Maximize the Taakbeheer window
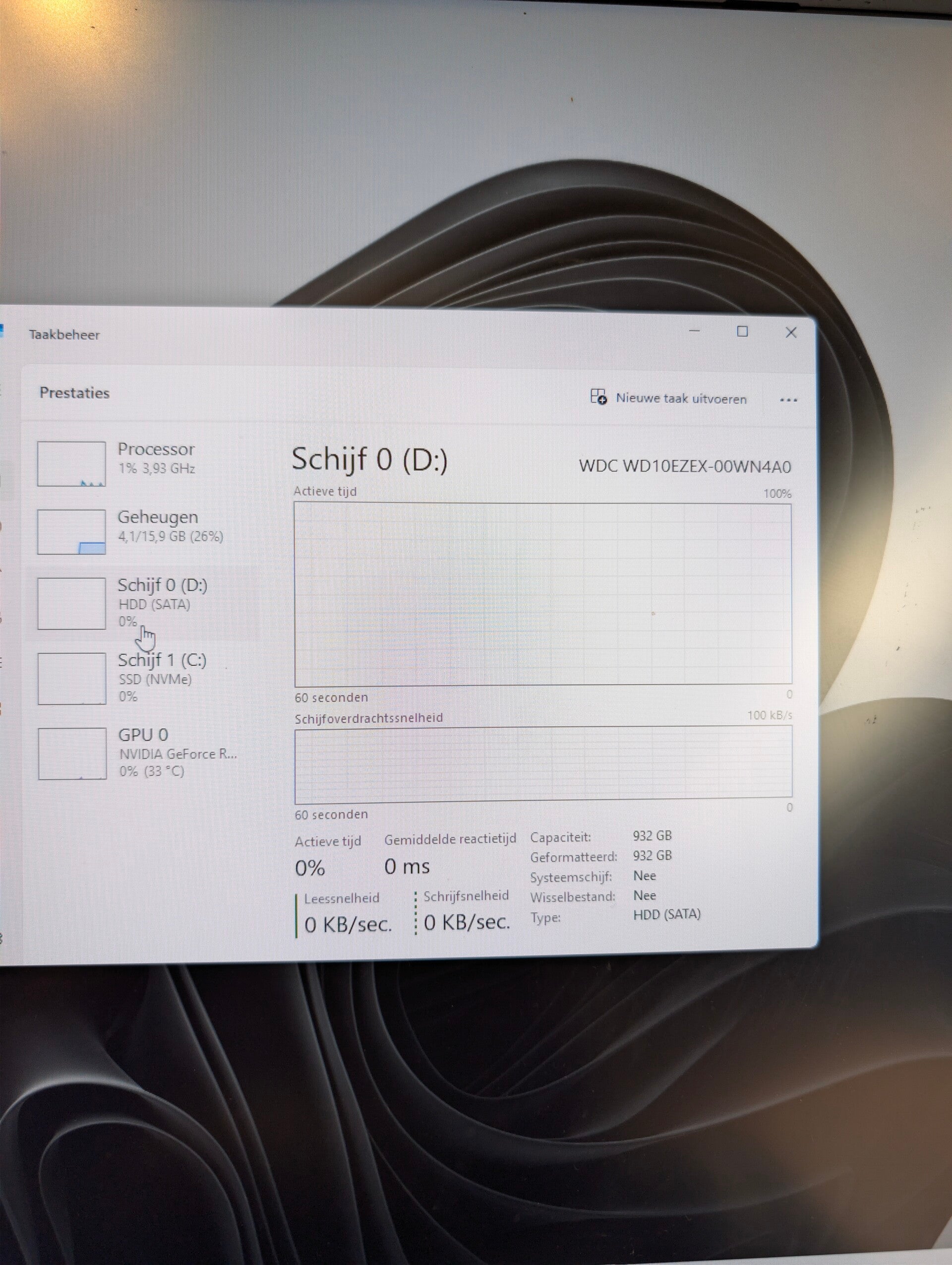This screenshot has height=1265, width=952. pos(742,332)
